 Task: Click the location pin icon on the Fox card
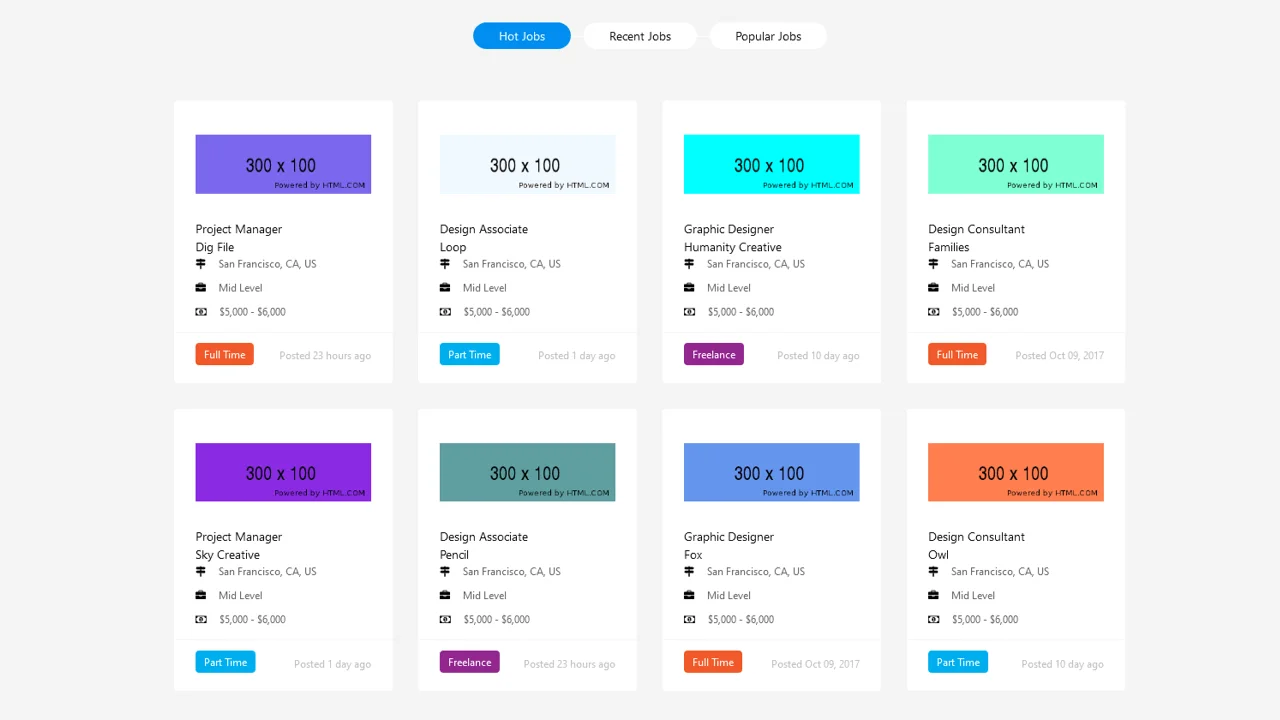click(x=688, y=571)
